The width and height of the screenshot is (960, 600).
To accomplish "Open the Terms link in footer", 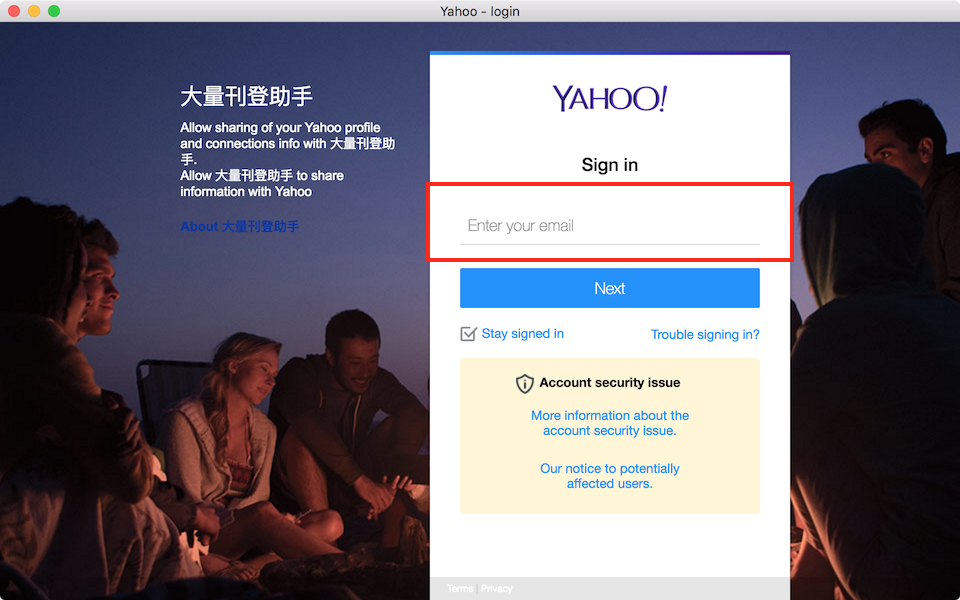I will (460, 589).
